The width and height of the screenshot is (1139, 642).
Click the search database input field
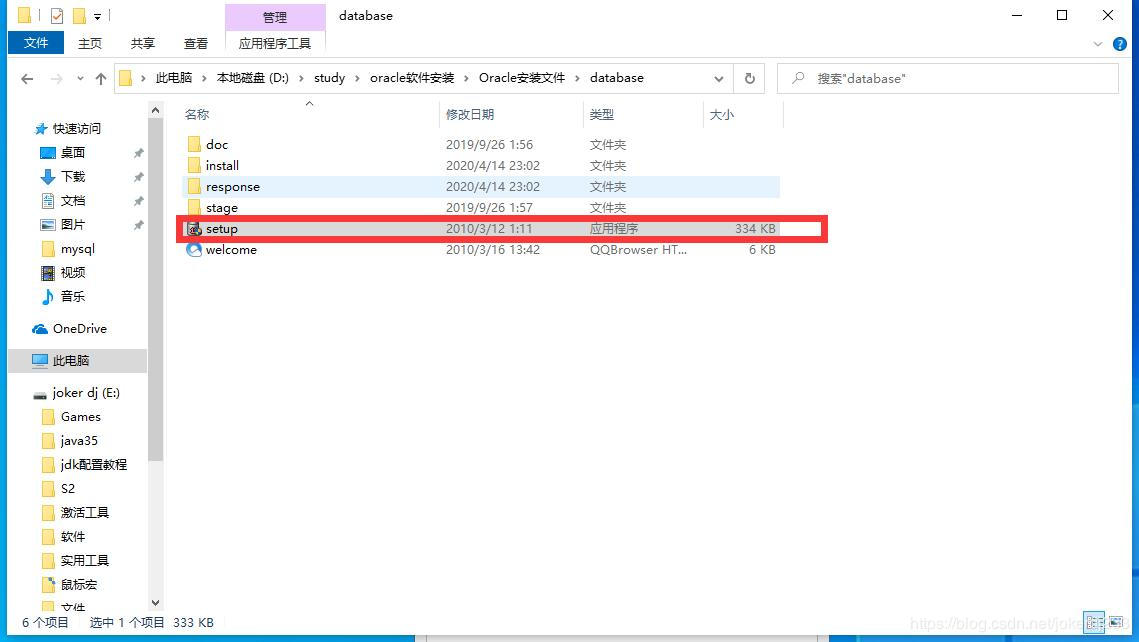tap(947, 78)
